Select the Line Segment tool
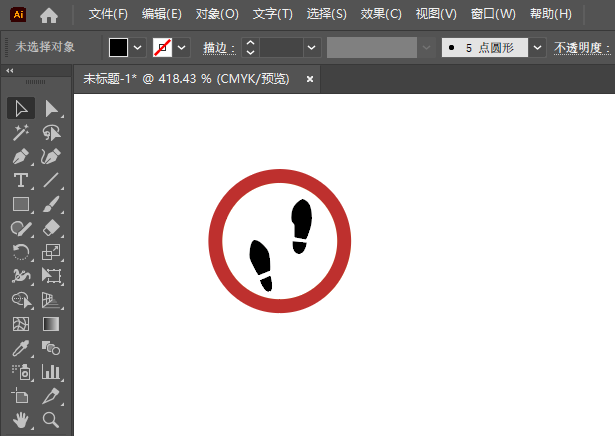The height and width of the screenshot is (436, 615). tap(51, 180)
